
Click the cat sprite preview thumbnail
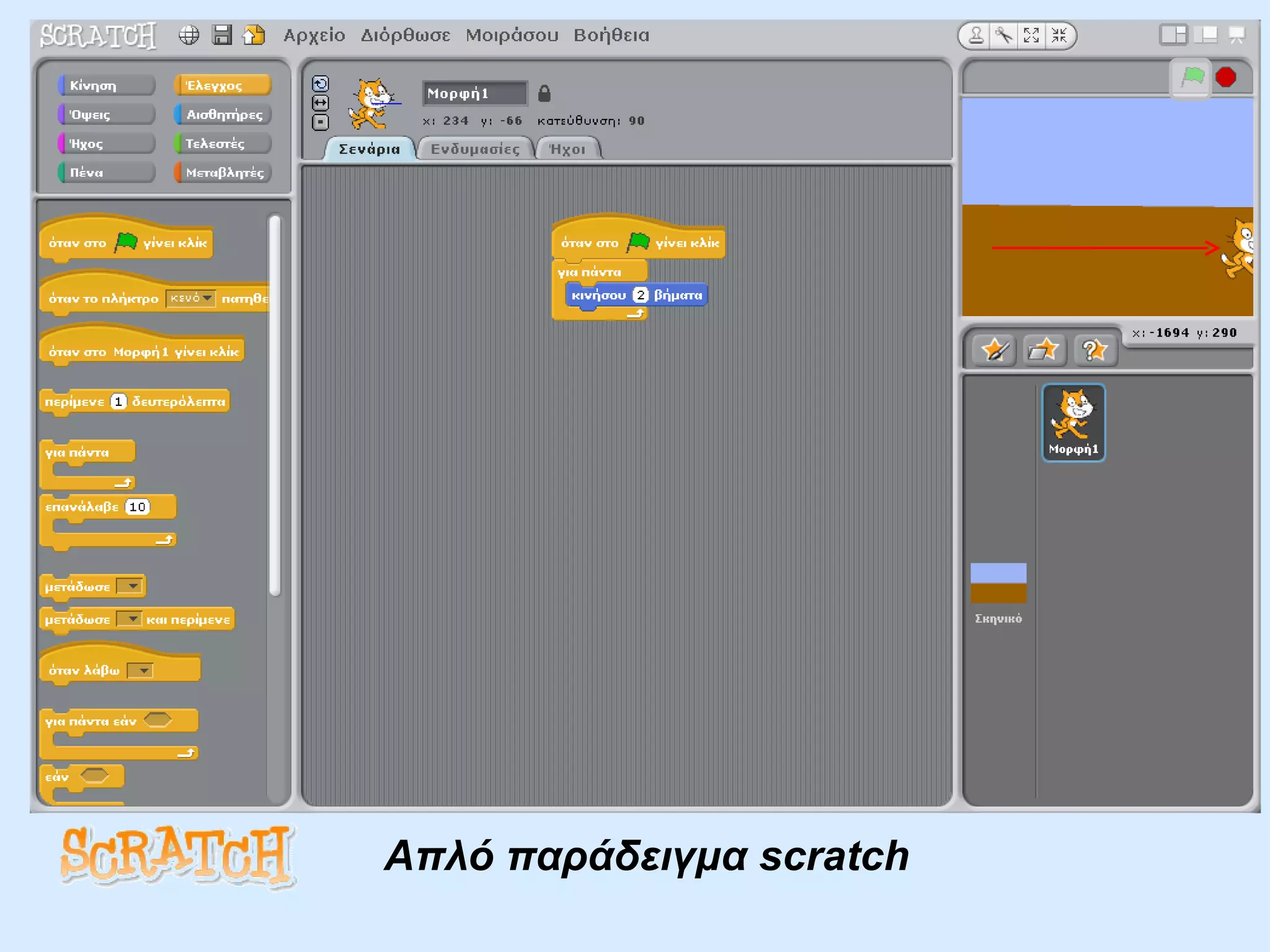[373, 103]
